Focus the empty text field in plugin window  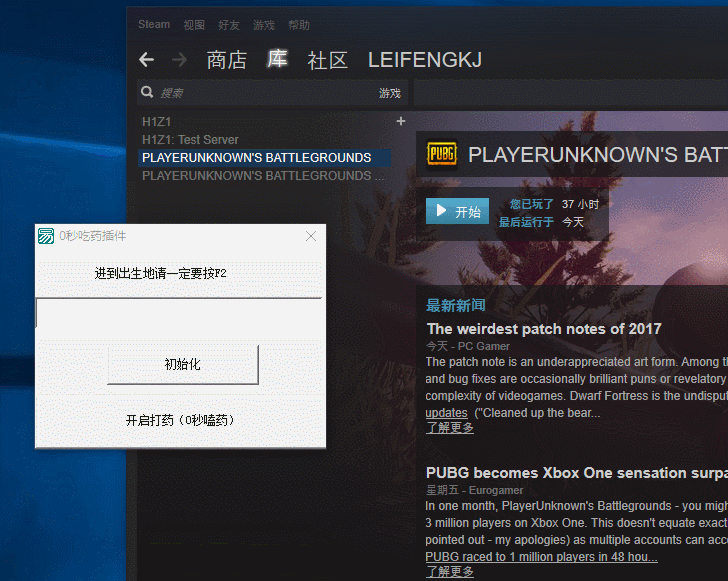[x=178, y=313]
